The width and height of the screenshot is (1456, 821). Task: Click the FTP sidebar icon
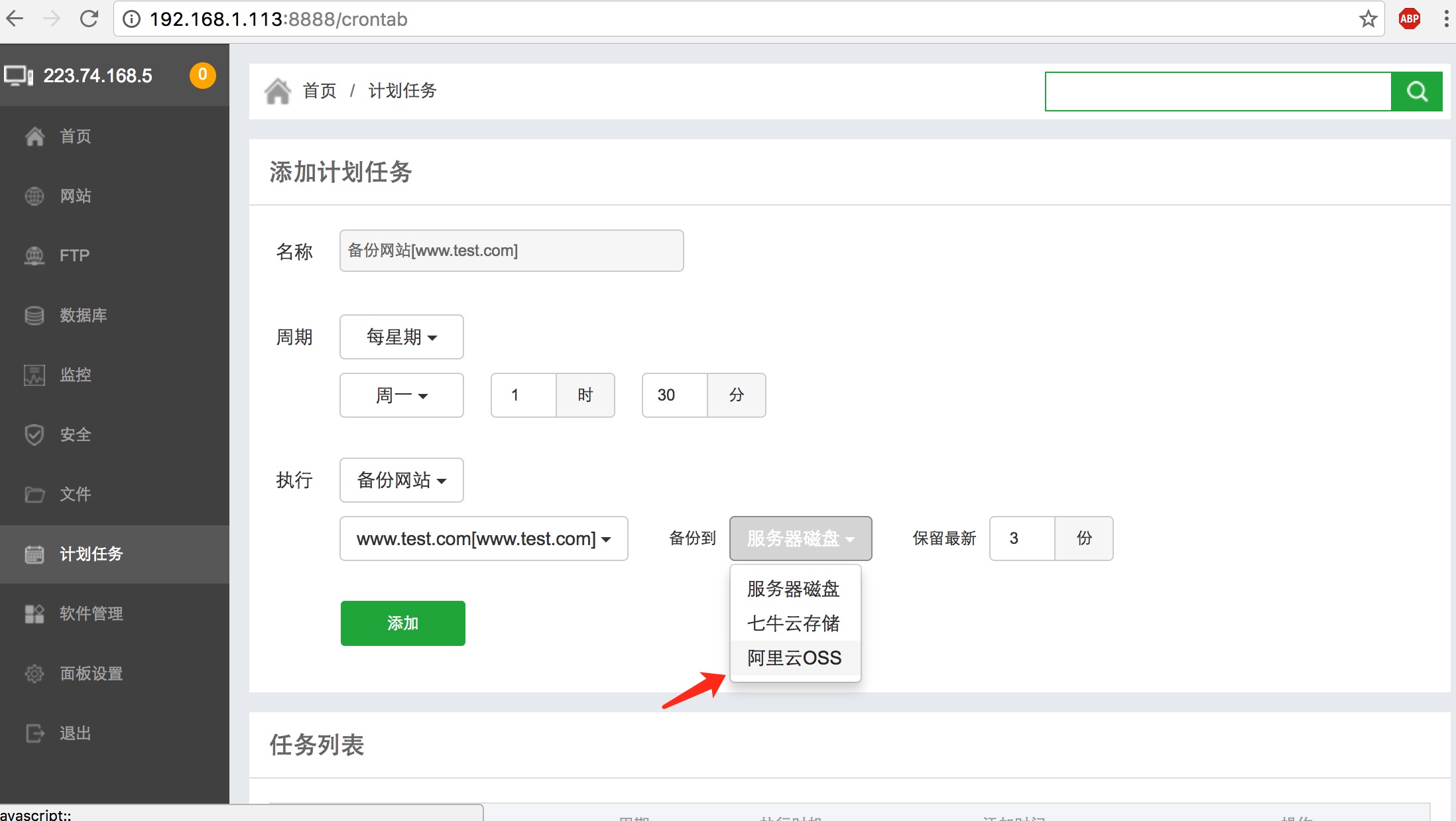pyautogui.click(x=34, y=254)
